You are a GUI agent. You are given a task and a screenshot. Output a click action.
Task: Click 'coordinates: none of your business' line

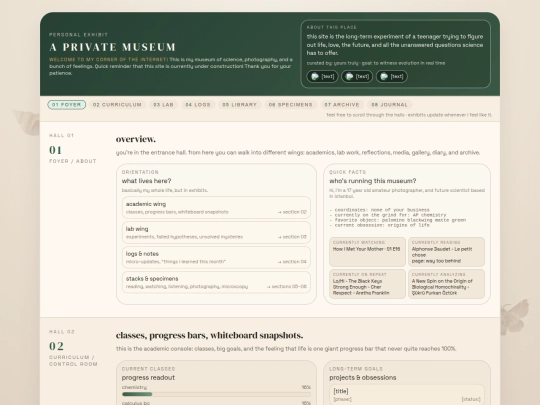click(380, 210)
